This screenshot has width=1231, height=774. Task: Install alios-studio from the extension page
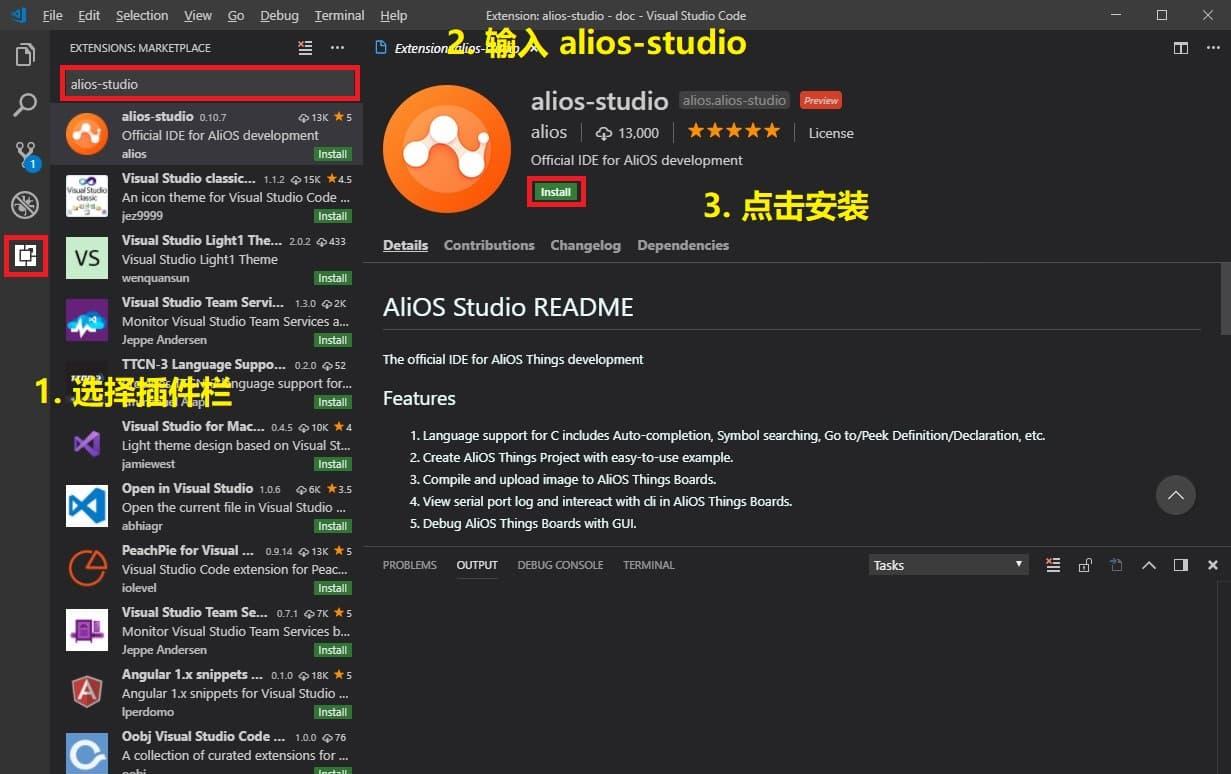[x=556, y=192]
